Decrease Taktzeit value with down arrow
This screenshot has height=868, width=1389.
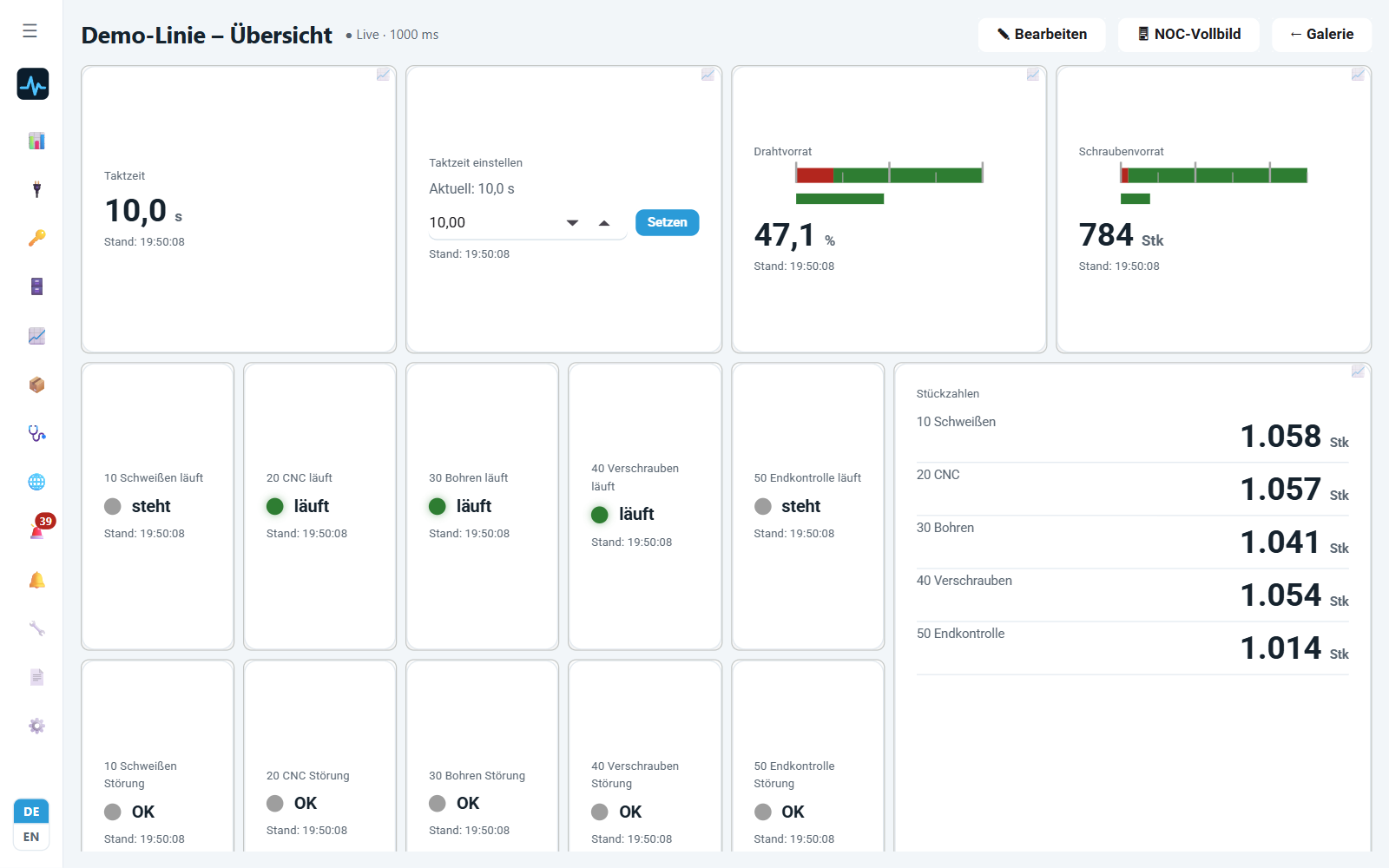tap(572, 223)
